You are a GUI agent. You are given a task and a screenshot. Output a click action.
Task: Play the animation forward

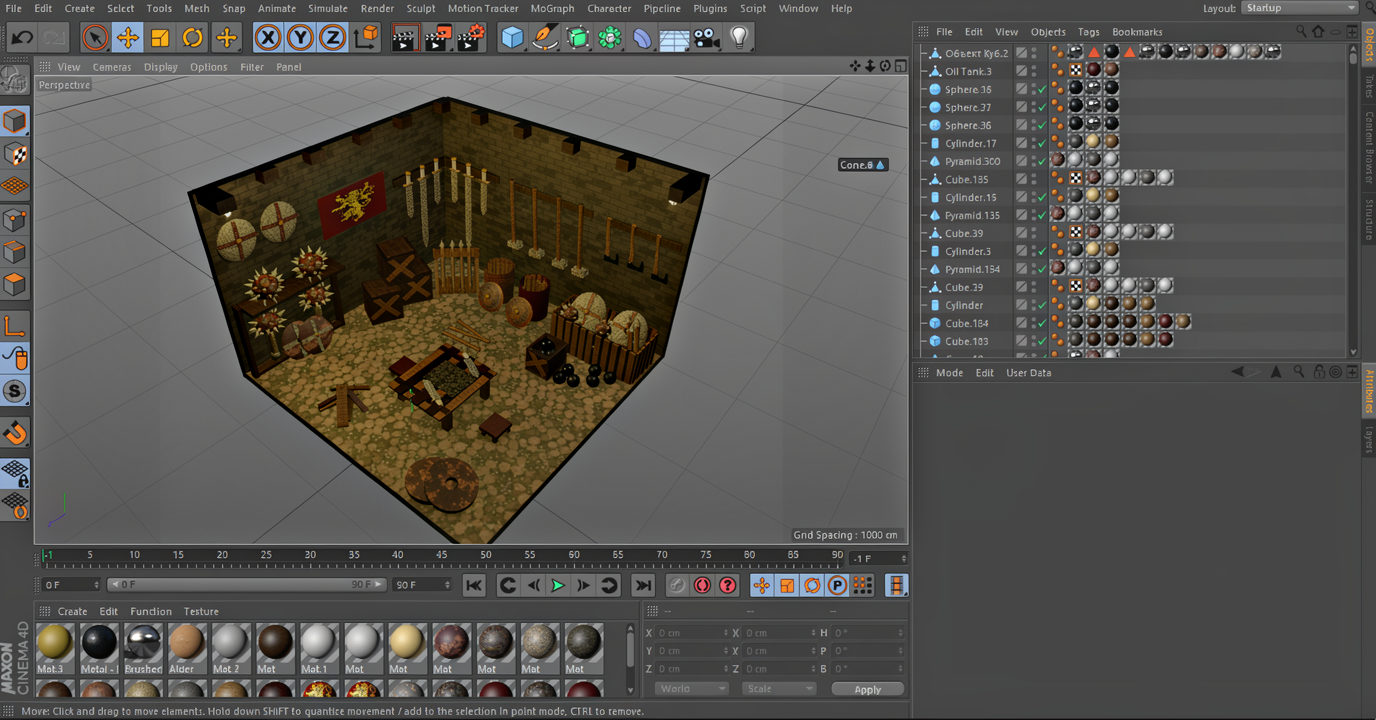(x=558, y=585)
